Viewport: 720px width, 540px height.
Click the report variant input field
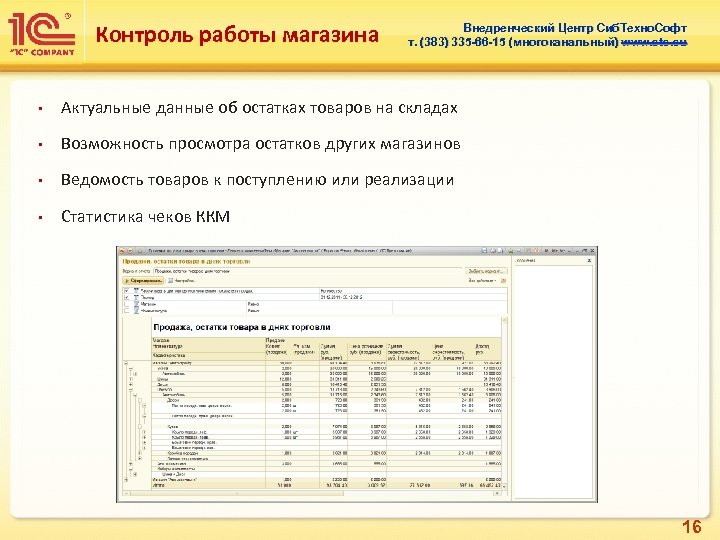point(308,271)
